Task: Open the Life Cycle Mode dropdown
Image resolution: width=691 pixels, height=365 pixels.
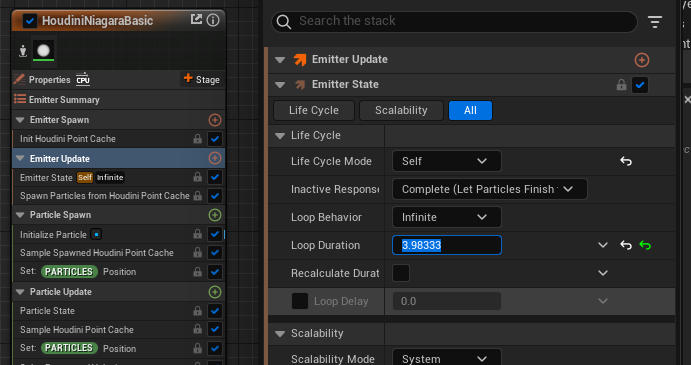Action: (446, 161)
